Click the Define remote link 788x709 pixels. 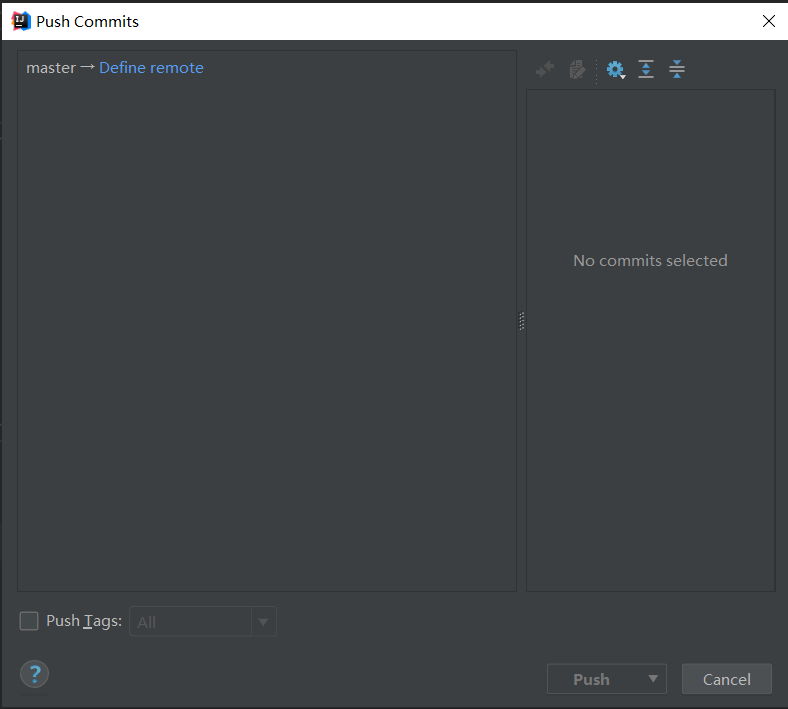(x=151, y=68)
